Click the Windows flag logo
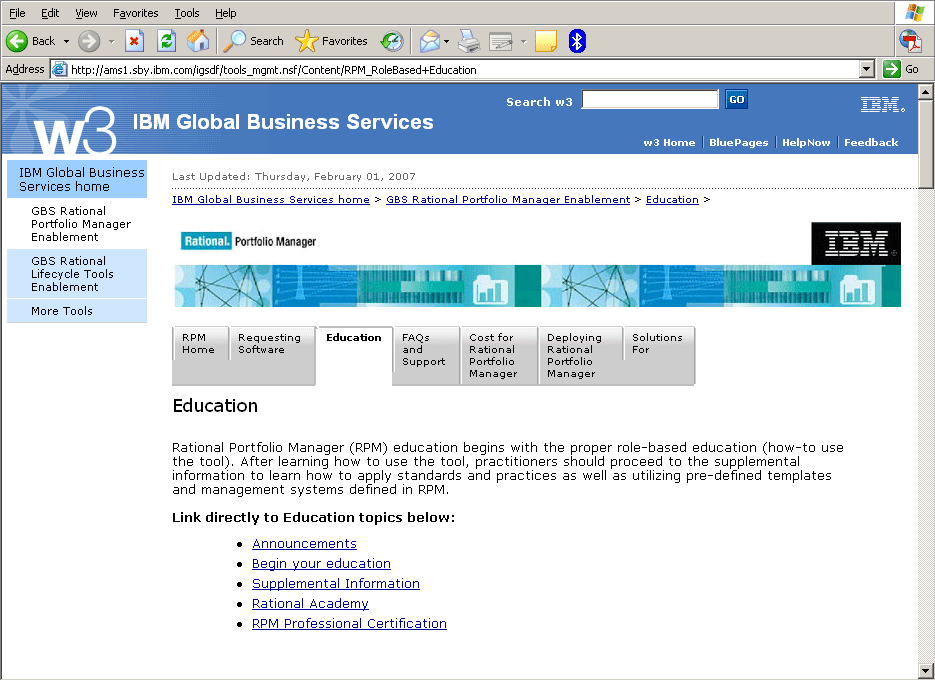935x680 pixels. pyautogui.click(x=914, y=13)
